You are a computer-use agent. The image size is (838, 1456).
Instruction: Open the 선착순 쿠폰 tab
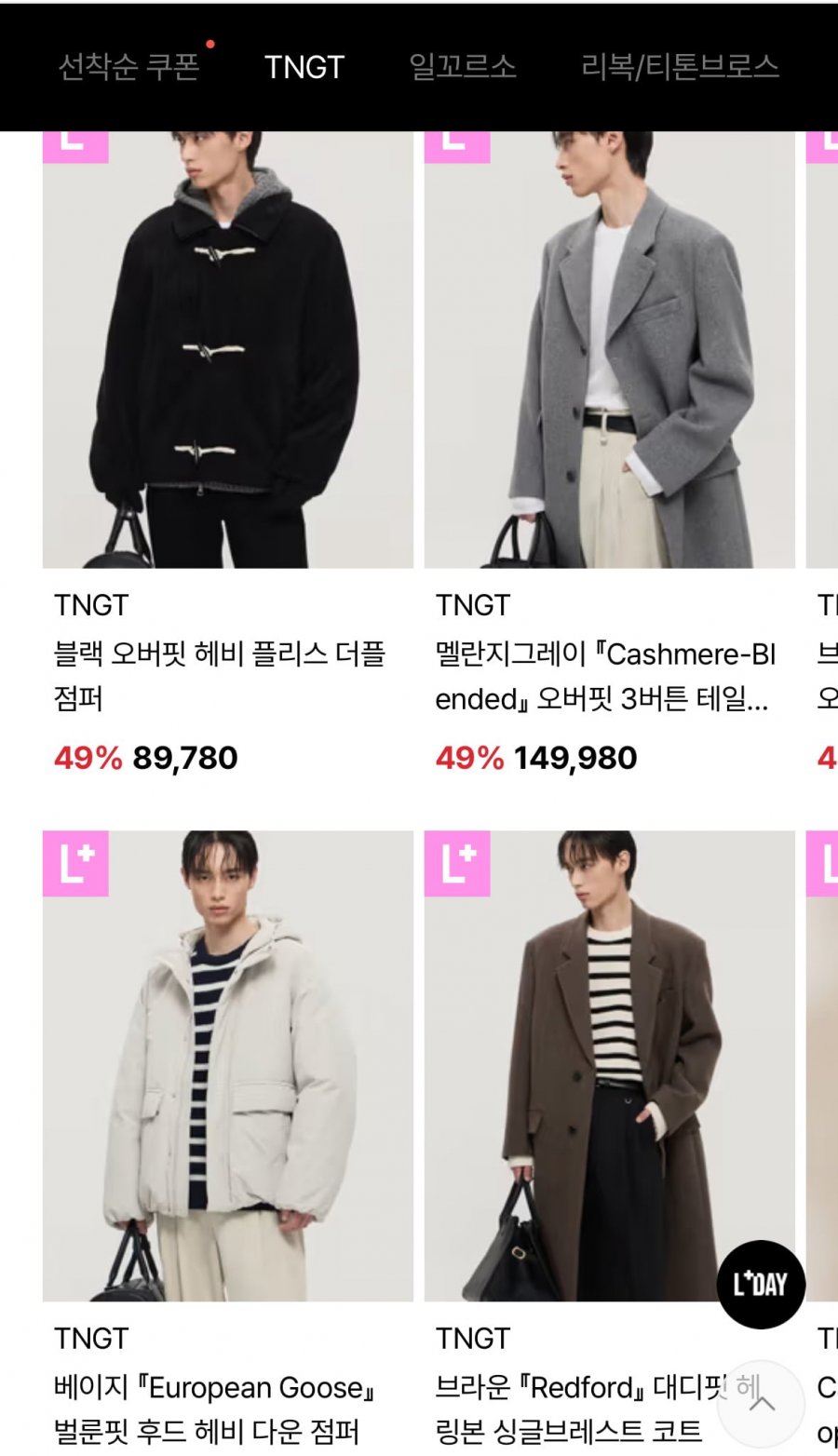128,67
